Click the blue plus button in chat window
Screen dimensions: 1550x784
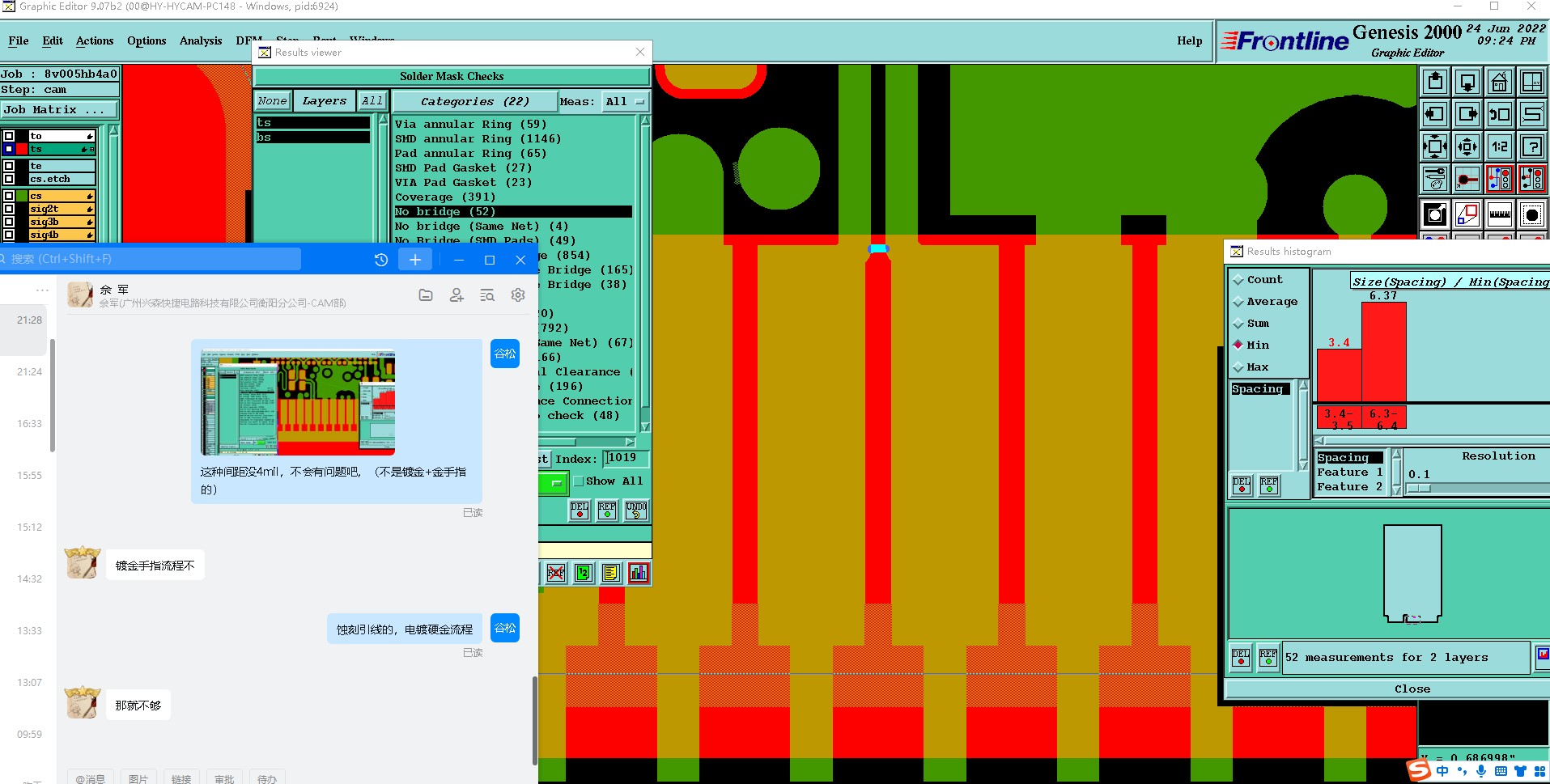click(415, 260)
